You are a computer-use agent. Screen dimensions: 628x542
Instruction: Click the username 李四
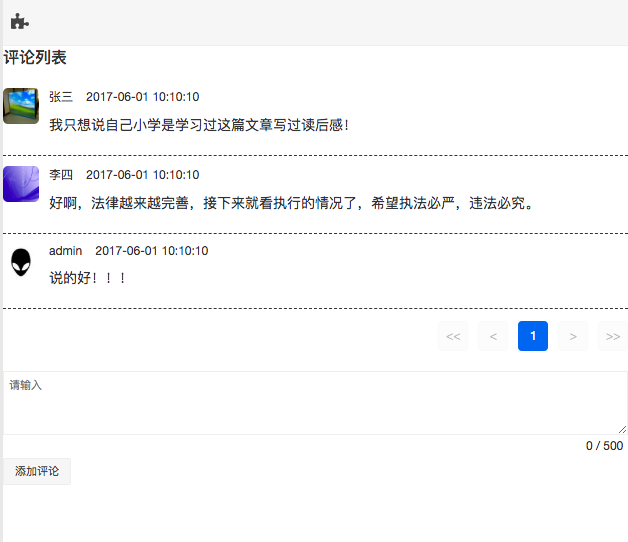tap(61, 175)
